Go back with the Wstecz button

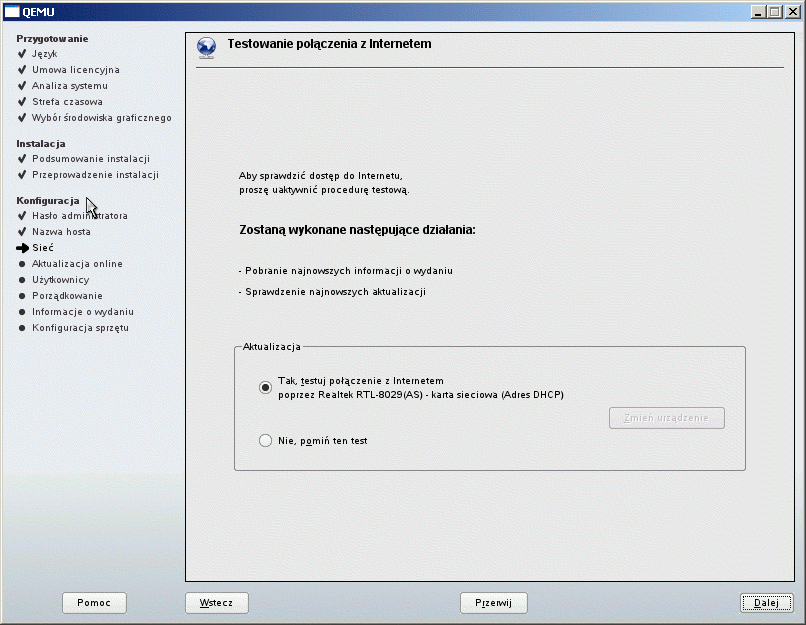pos(216,603)
